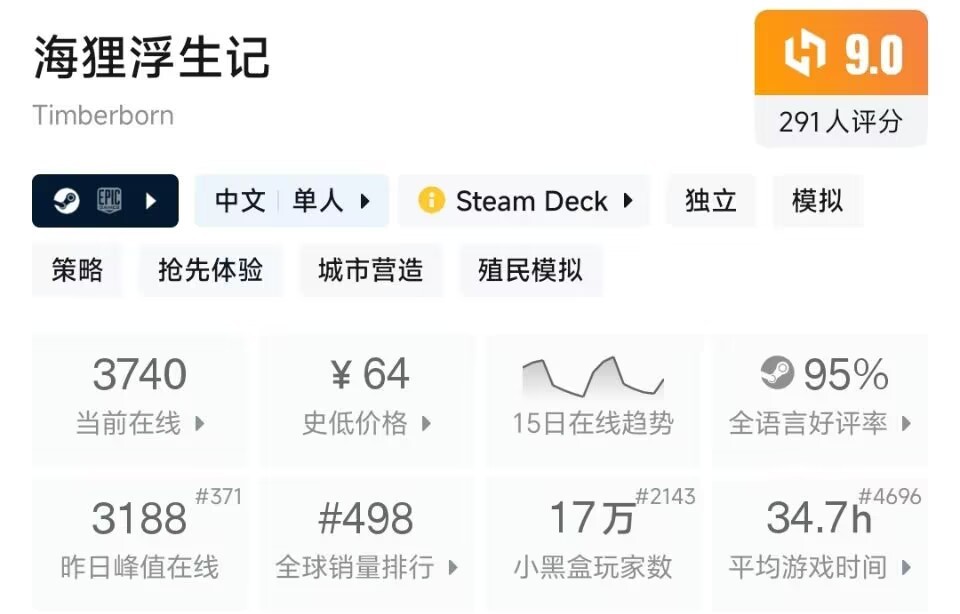Viewport: 960px width, 614px height.
Task: Click the Epic Games store icon
Action: (x=109, y=201)
